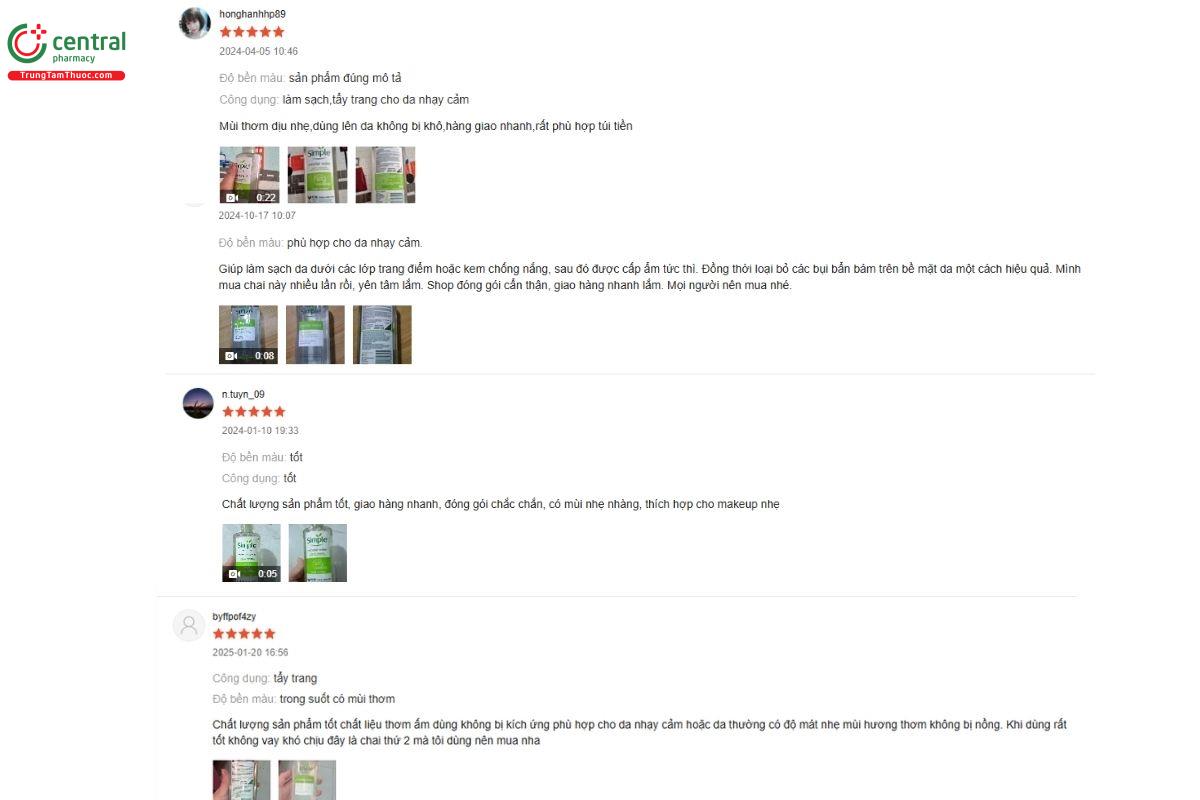Open second photo in byffpof4zy's review
Viewport: 1200px width, 800px height.
[x=307, y=780]
